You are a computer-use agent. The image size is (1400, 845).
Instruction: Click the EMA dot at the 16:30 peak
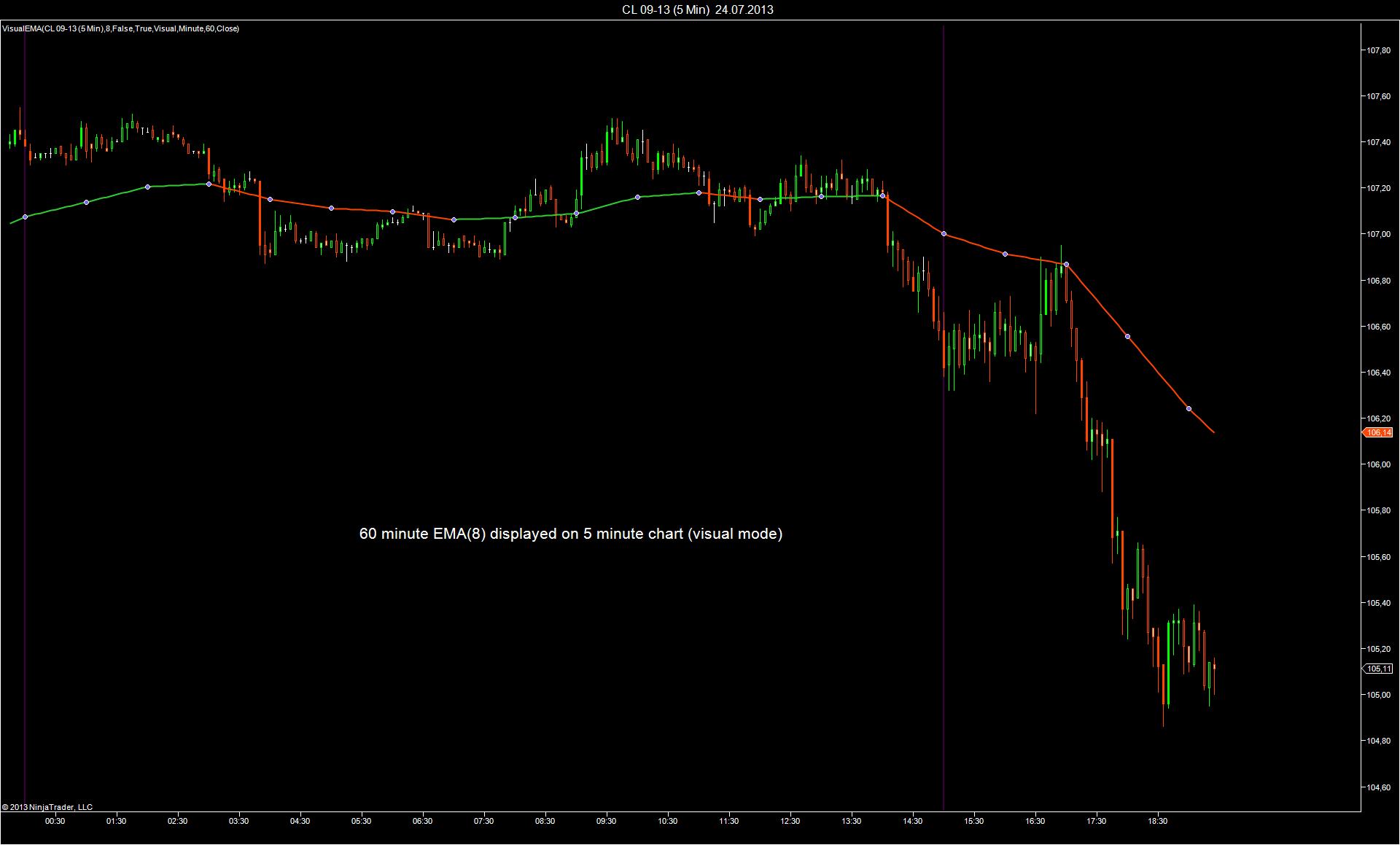1066,264
